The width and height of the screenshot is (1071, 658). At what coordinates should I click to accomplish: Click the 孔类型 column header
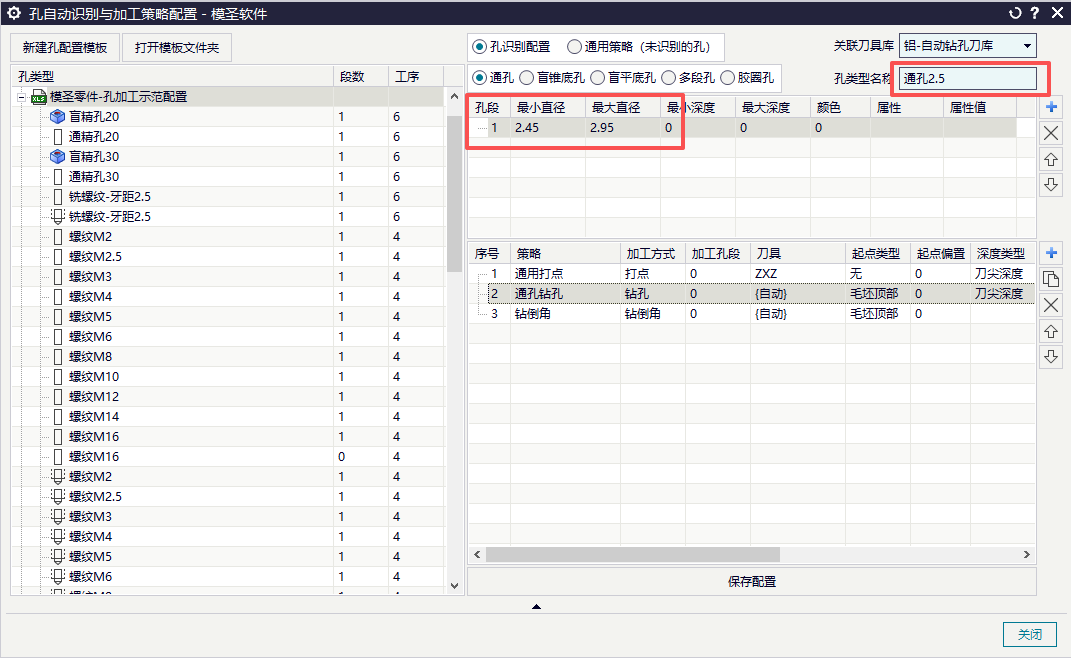pos(172,77)
